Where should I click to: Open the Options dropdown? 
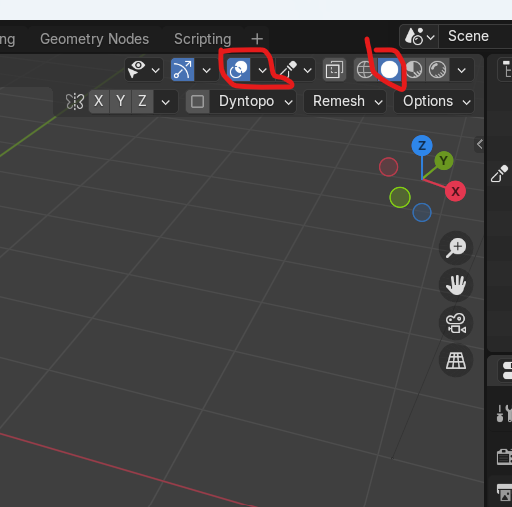click(434, 101)
